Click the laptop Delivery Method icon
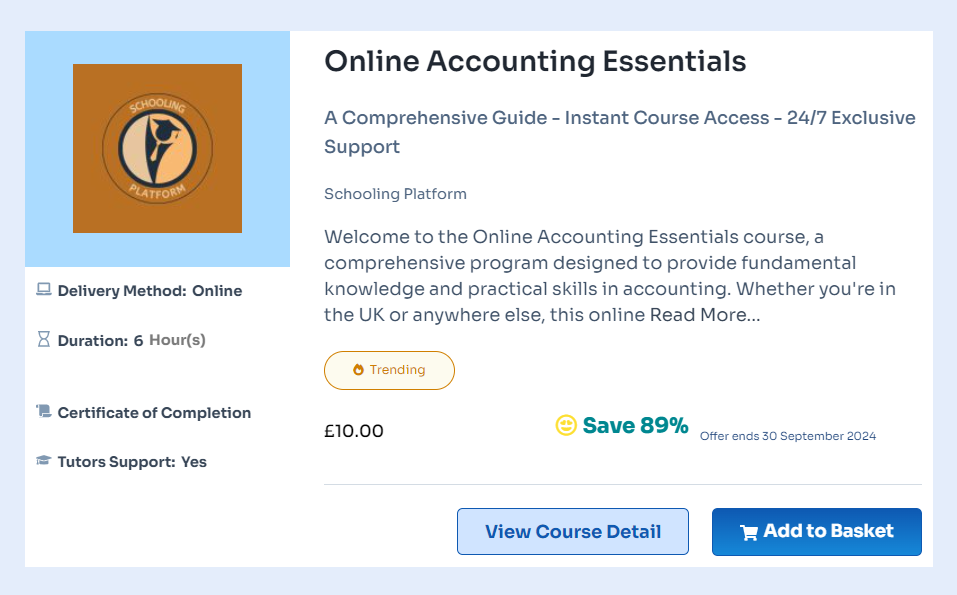 point(43,291)
